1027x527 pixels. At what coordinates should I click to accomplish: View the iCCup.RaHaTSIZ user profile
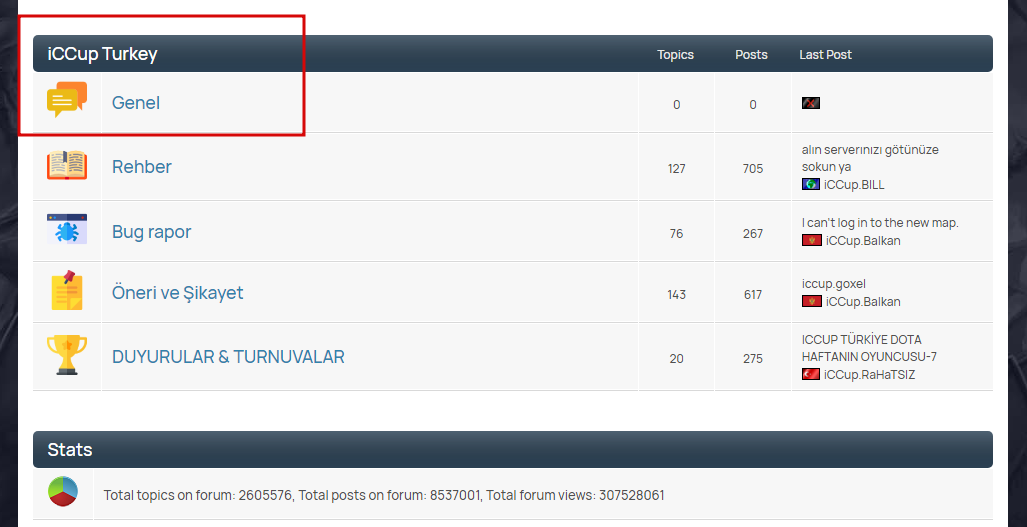[870, 374]
